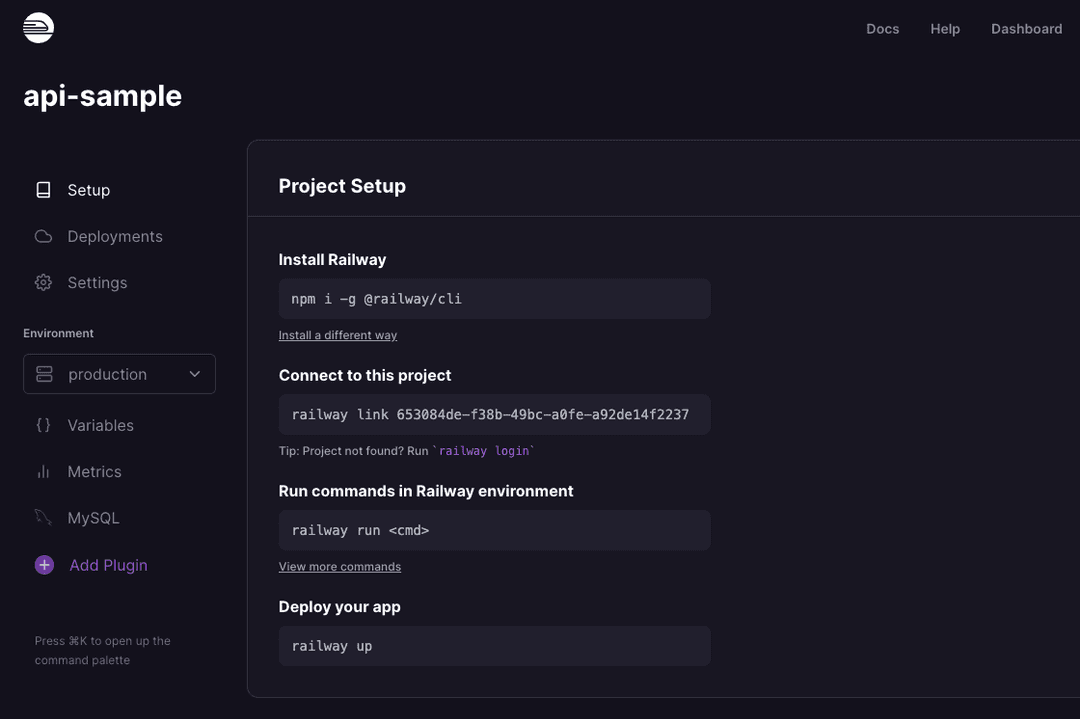The height and width of the screenshot is (719, 1080).
Task: Open the Help menu item
Action: point(945,29)
